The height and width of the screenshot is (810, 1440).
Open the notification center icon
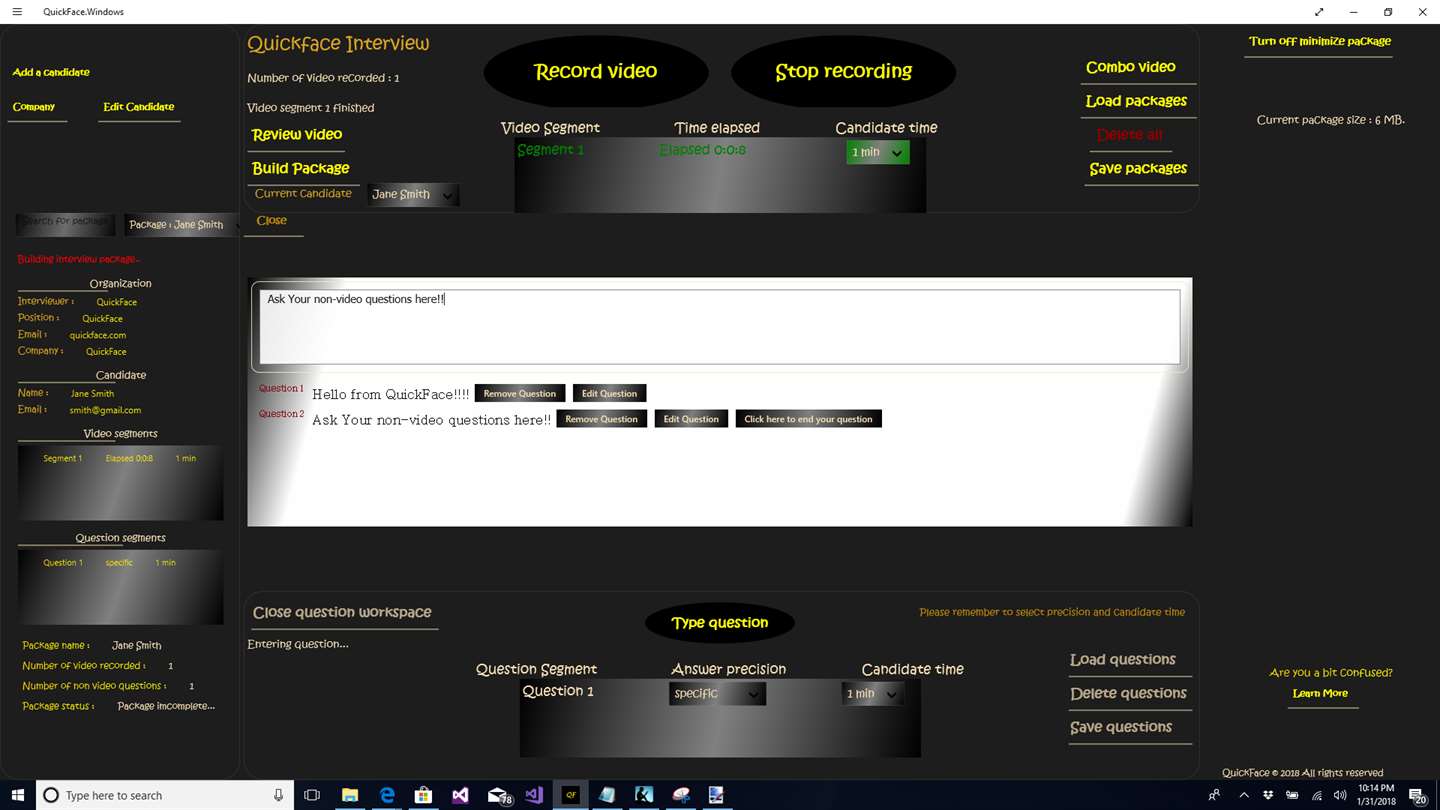coord(1417,795)
